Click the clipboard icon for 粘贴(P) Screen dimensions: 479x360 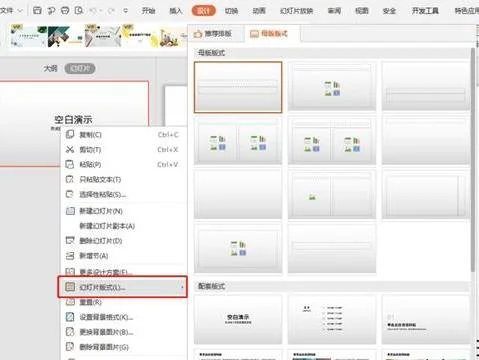click(70, 164)
